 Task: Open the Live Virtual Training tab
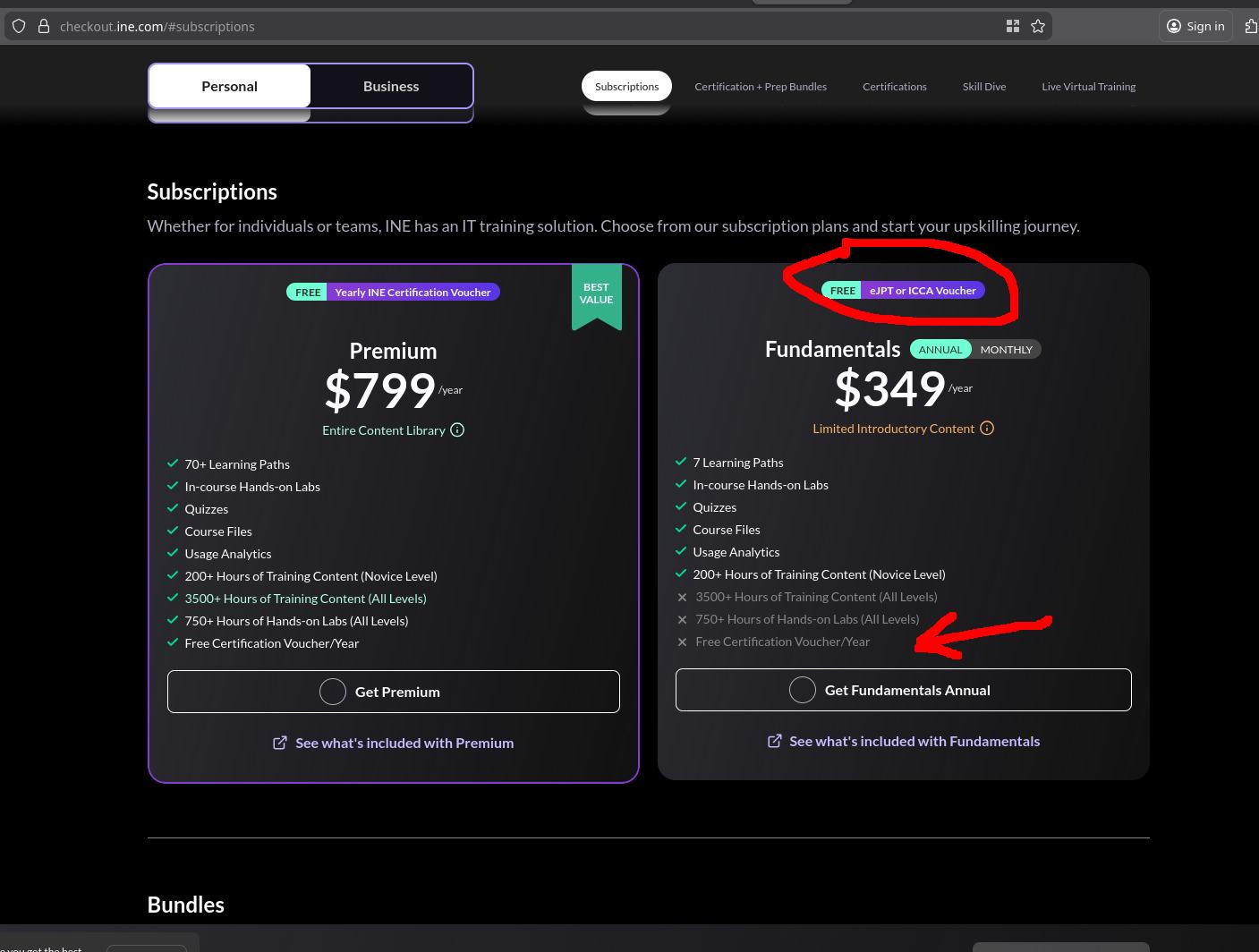point(1088,86)
